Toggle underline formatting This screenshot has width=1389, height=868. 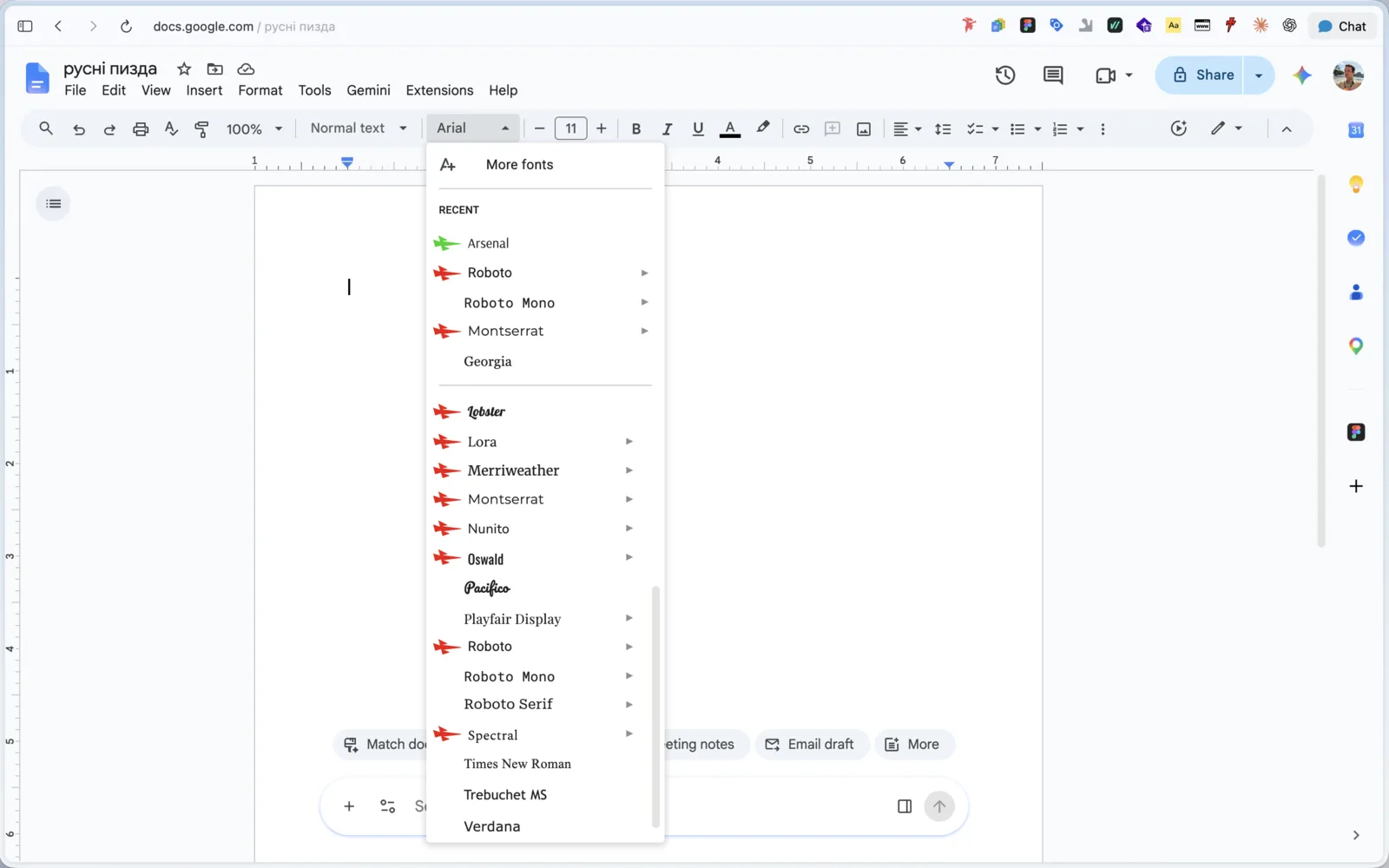[698, 128]
